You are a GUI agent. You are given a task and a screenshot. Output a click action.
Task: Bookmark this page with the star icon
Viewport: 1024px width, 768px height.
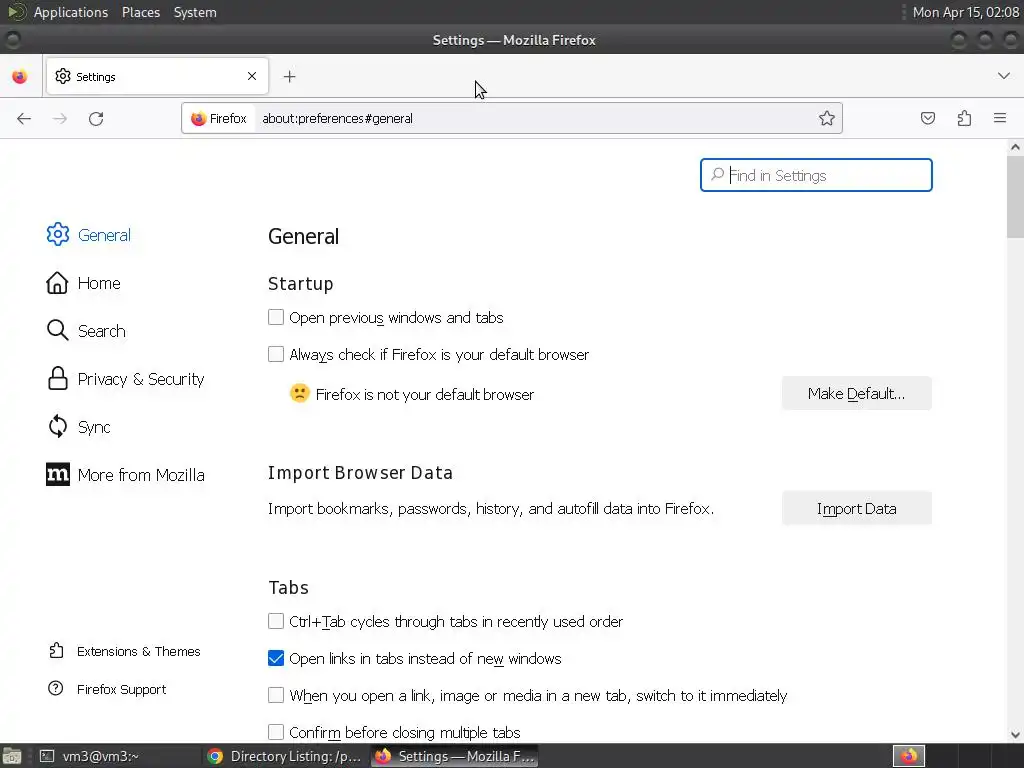pos(827,118)
